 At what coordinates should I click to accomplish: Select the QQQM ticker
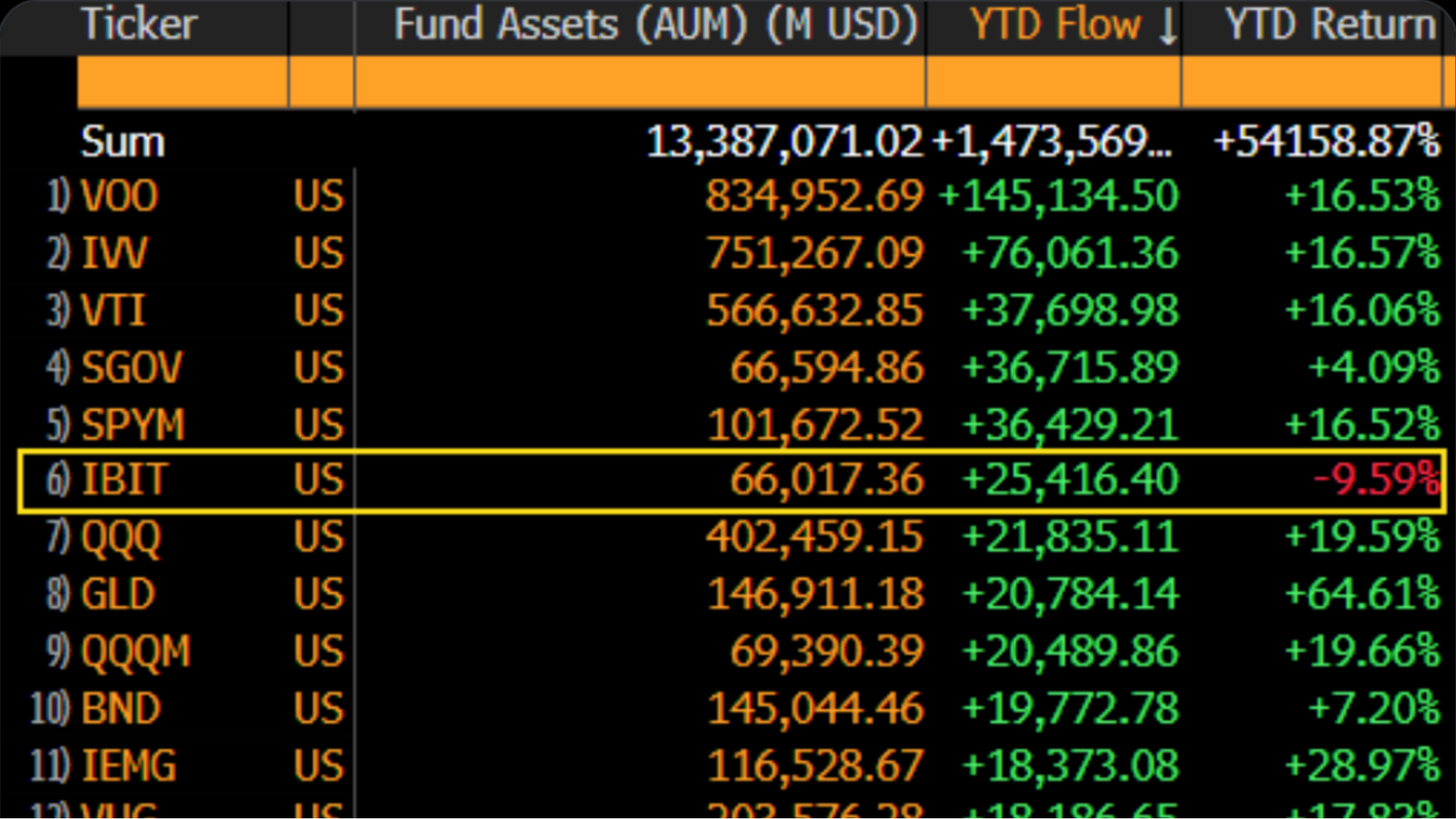coord(135,651)
